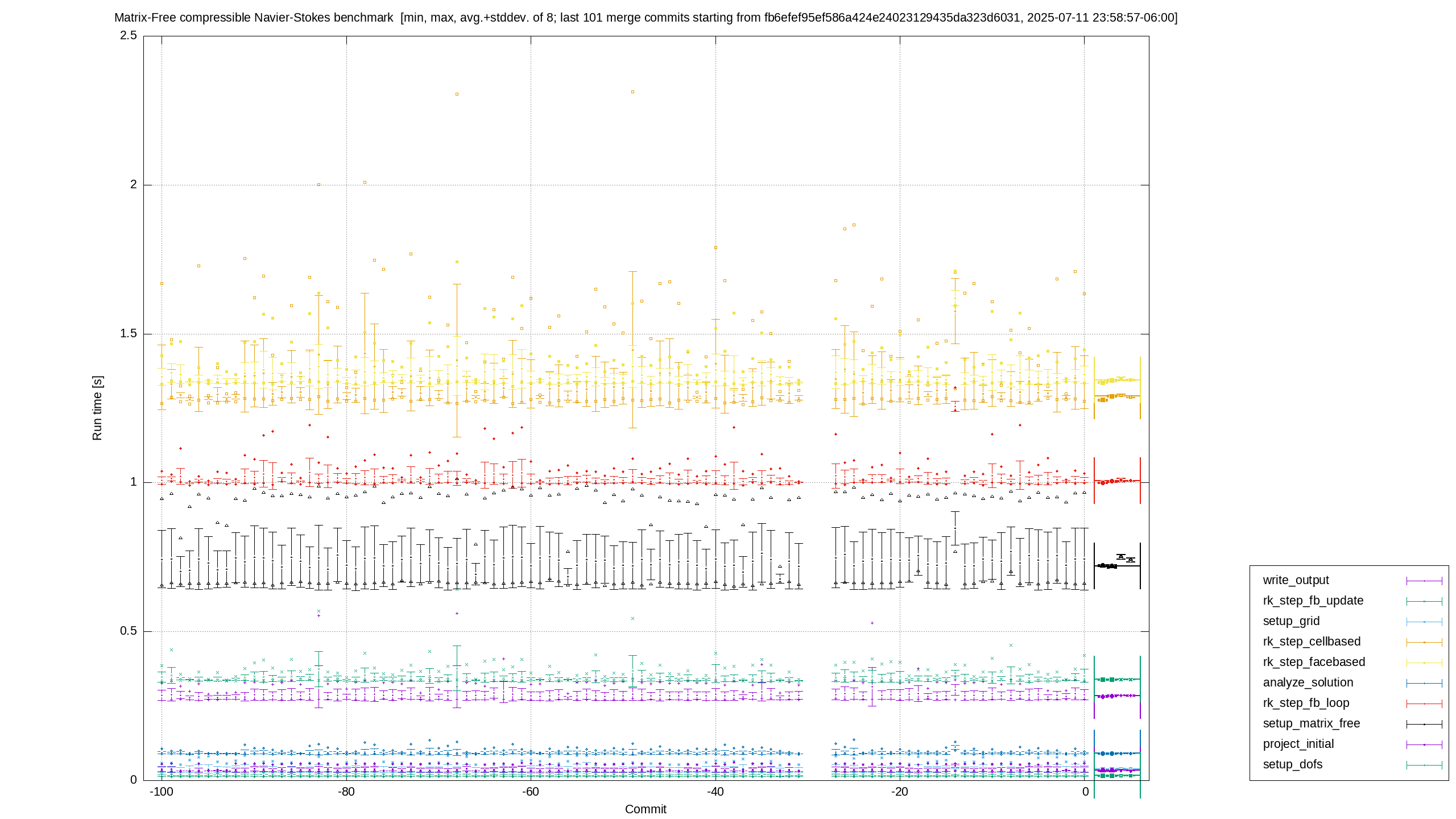Click the 0.5 tick on the y-axis
Screen dimensions: 1456x819
129,631
